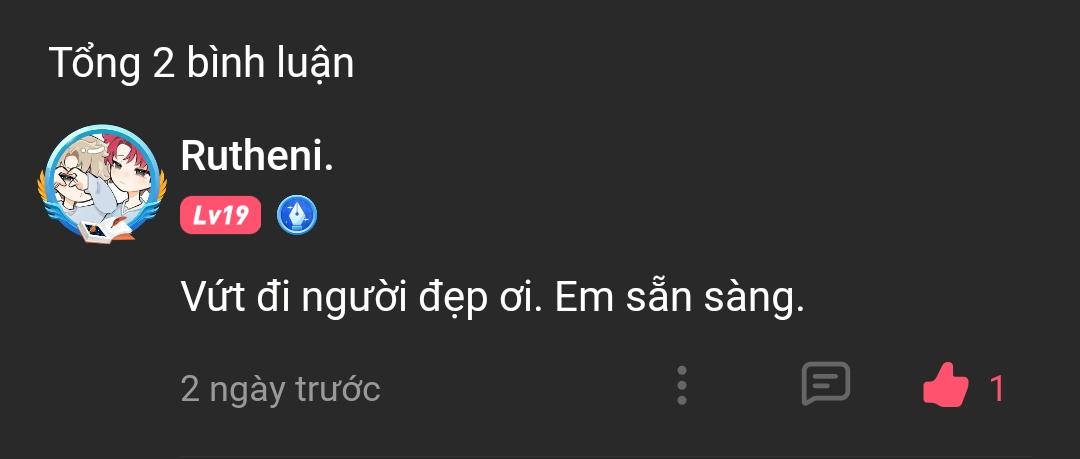Like the comment with the thumbs-up icon
The image size is (1080, 459).
tap(945, 385)
